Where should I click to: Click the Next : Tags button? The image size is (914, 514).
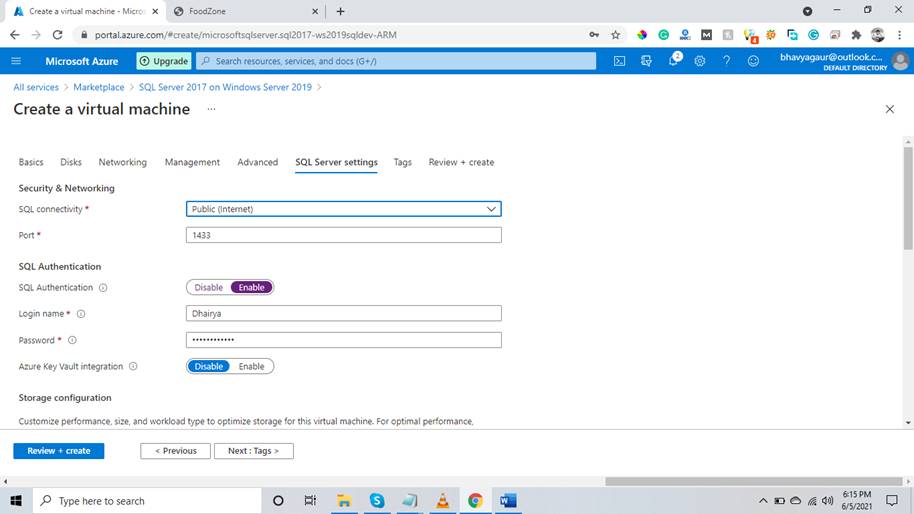click(254, 451)
